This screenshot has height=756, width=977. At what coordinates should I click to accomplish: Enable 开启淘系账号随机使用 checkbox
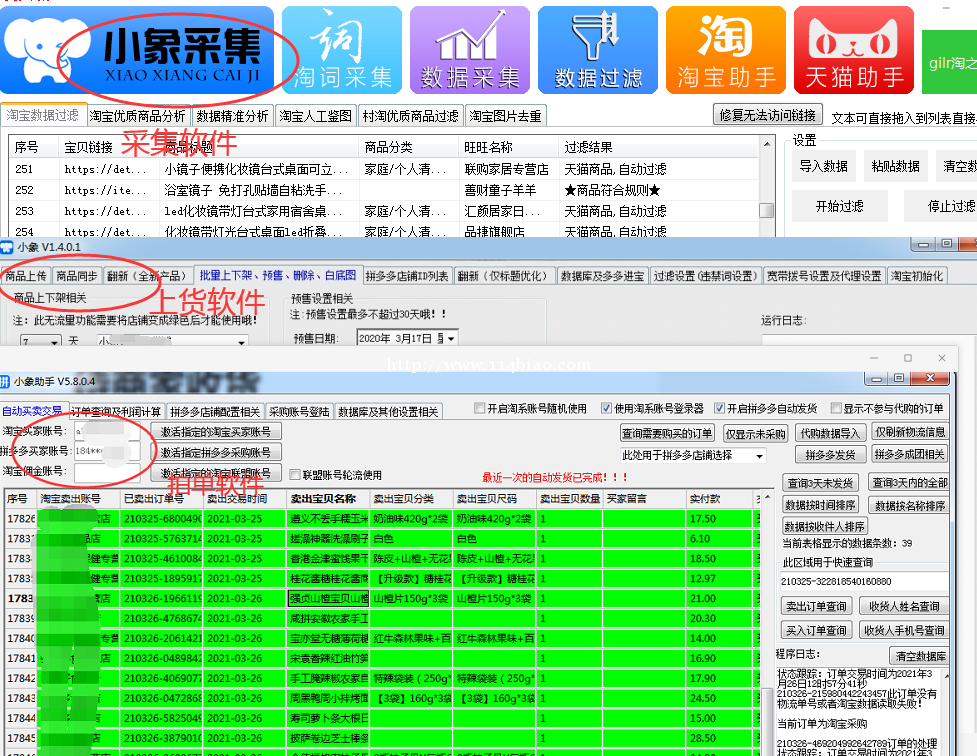click(479, 408)
